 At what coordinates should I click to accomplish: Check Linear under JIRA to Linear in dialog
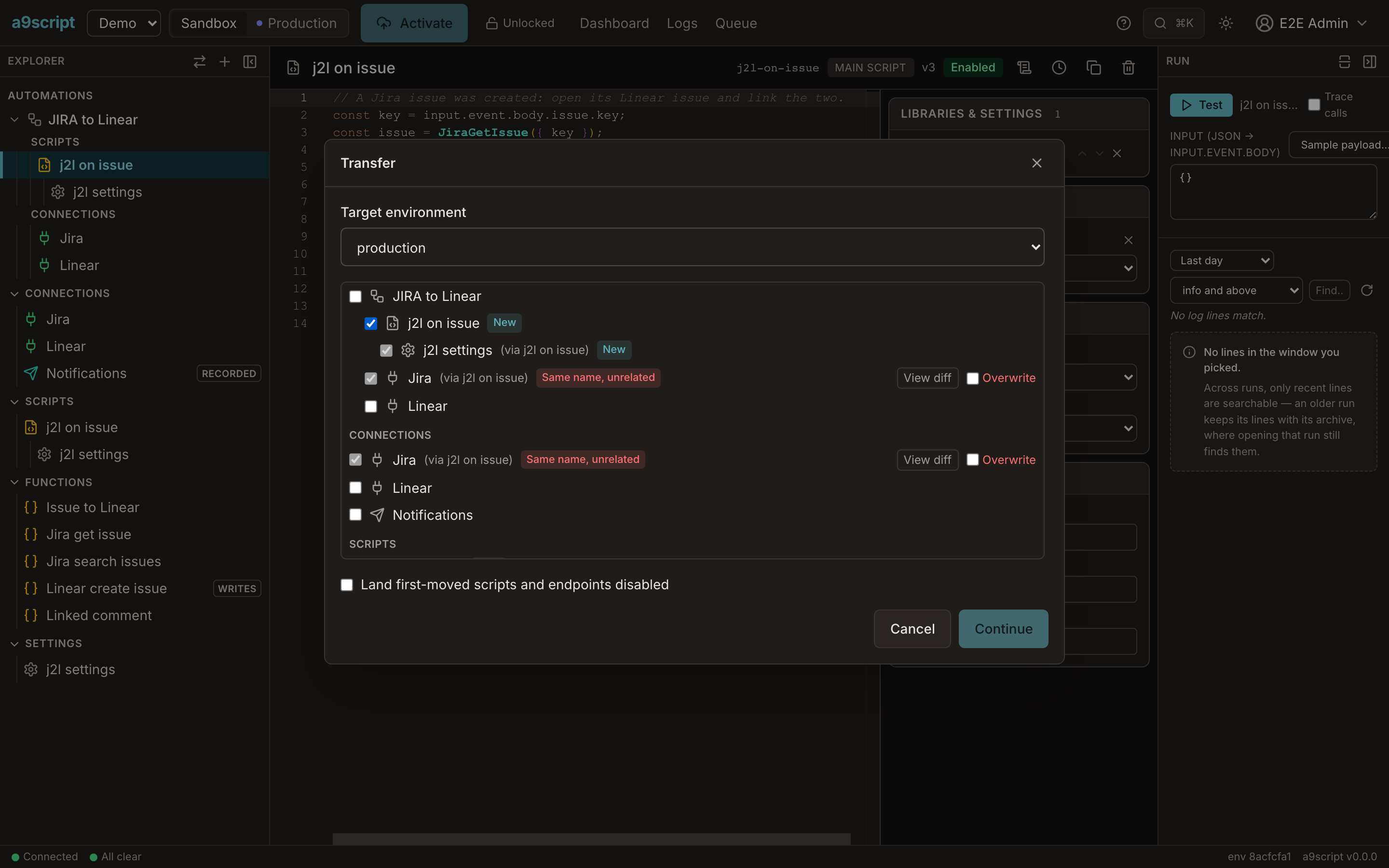tap(371, 407)
